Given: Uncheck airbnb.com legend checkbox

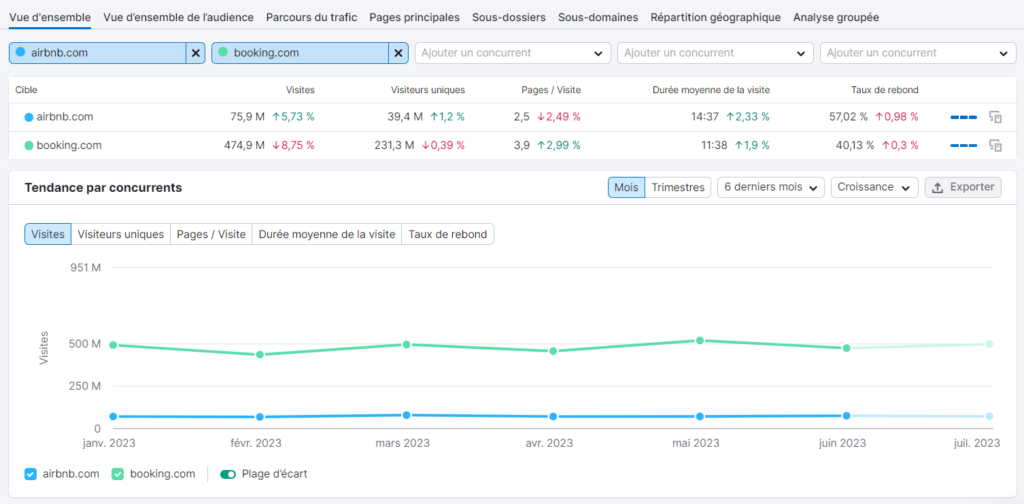Looking at the screenshot, I should pyautogui.click(x=30, y=474).
